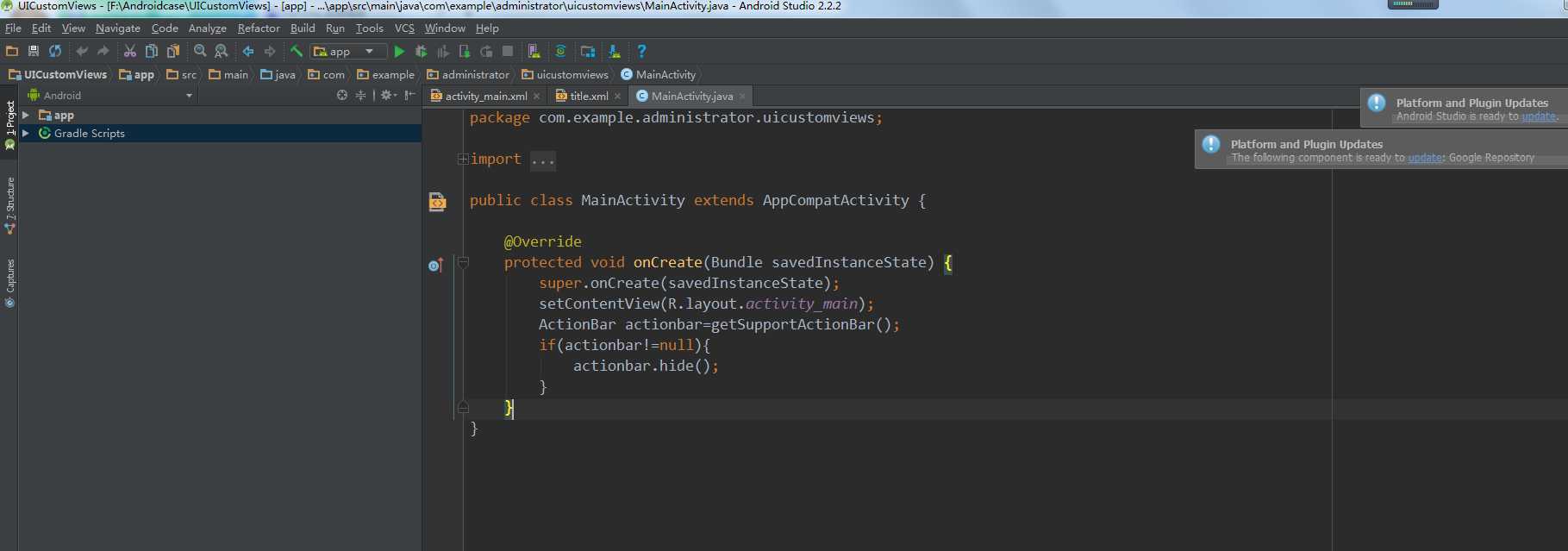Click the Synchronize refresh icon
The width and height of the screenshot is (1568, 551).
[x=55, y=51]
